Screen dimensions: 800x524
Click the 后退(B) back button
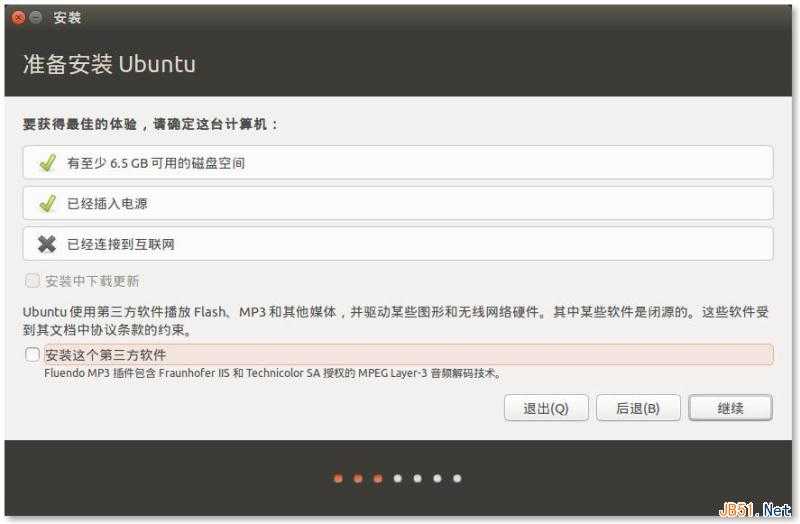pyautogui.click(x=638, y=408)
